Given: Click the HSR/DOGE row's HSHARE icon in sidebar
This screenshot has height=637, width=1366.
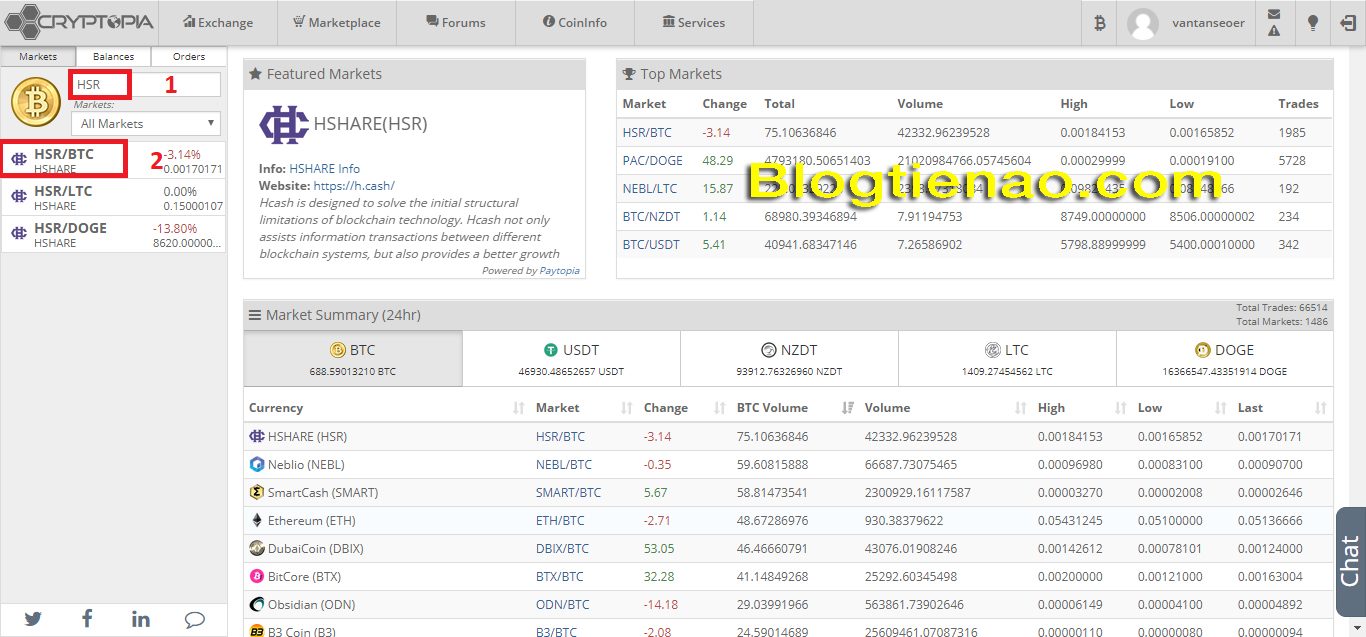Looking at the screenshot, I should [x=18, y=233].
